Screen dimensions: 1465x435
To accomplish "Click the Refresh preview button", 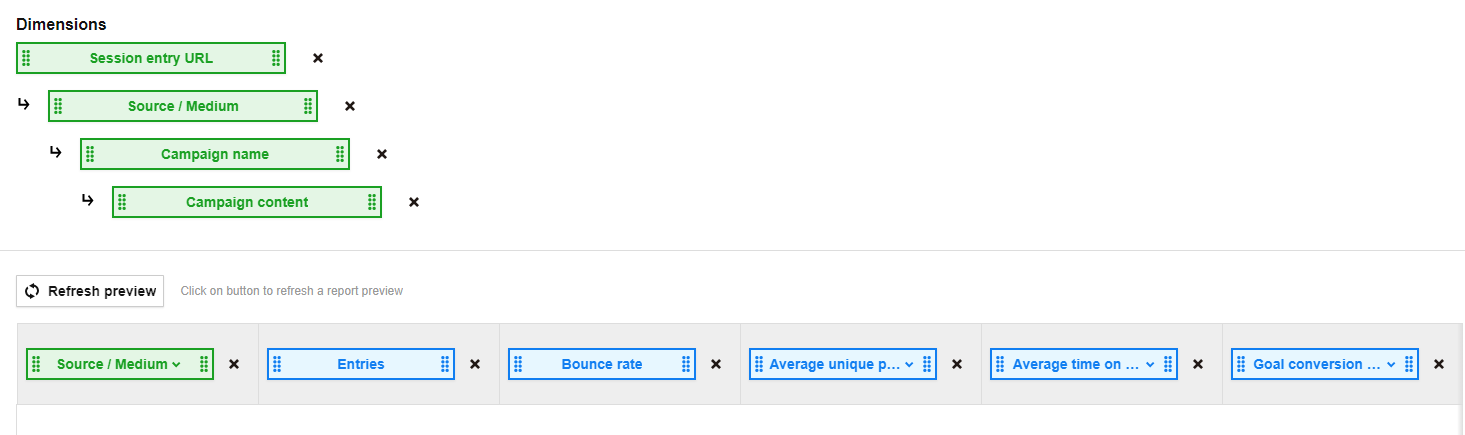I will click(x=90, y=291).
